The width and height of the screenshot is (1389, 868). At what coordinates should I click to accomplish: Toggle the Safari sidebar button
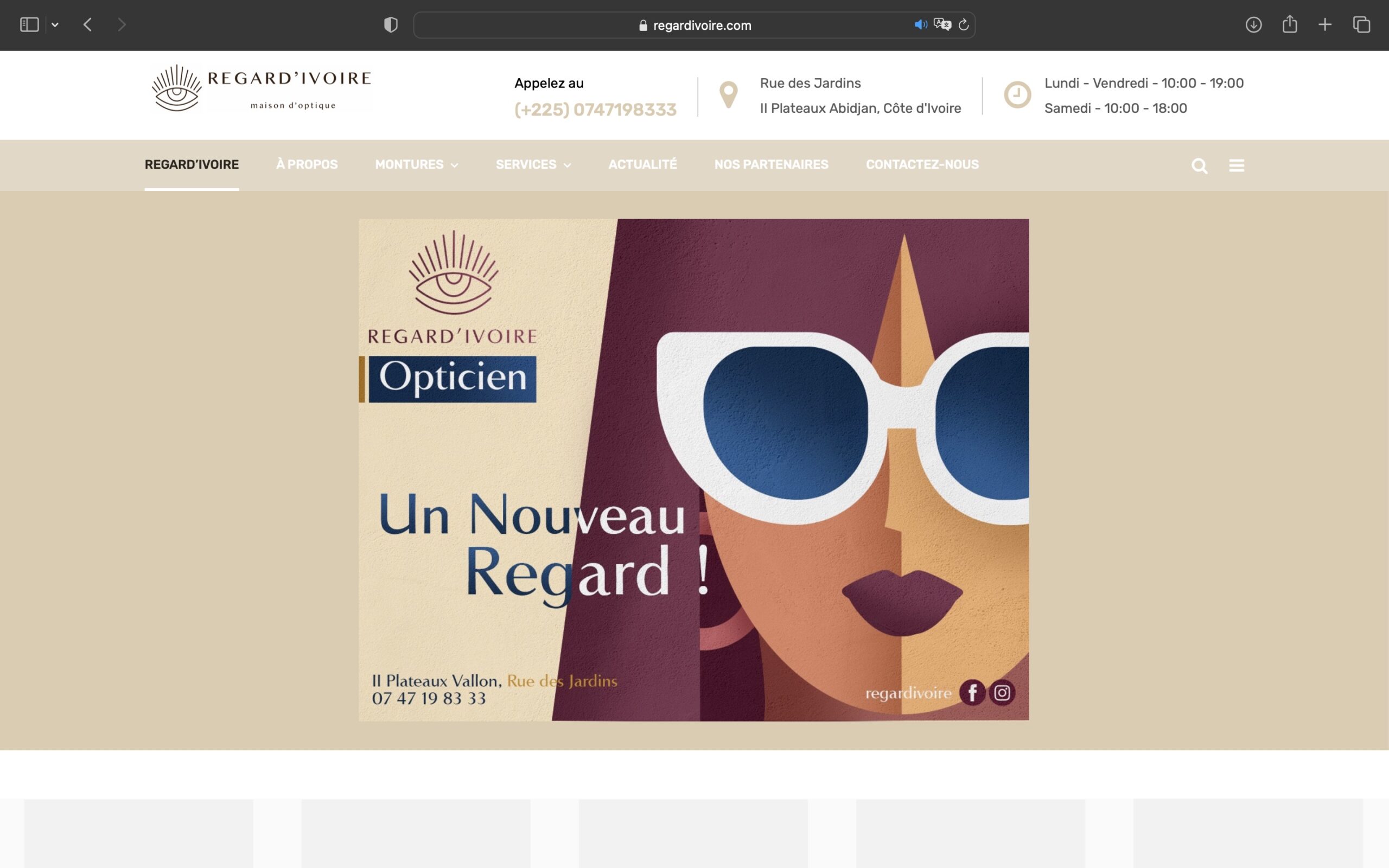point(29,25)
